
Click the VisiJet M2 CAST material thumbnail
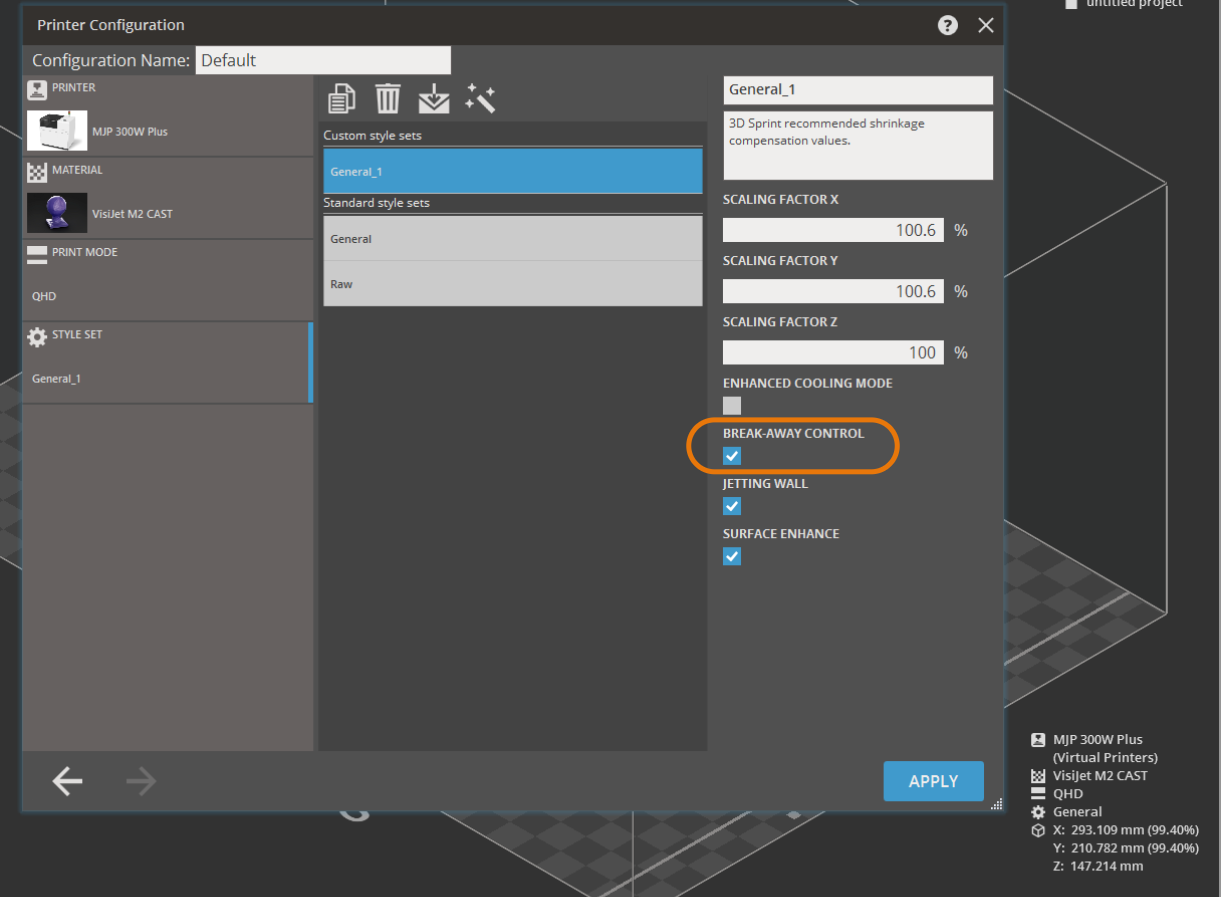pos(57,213)
